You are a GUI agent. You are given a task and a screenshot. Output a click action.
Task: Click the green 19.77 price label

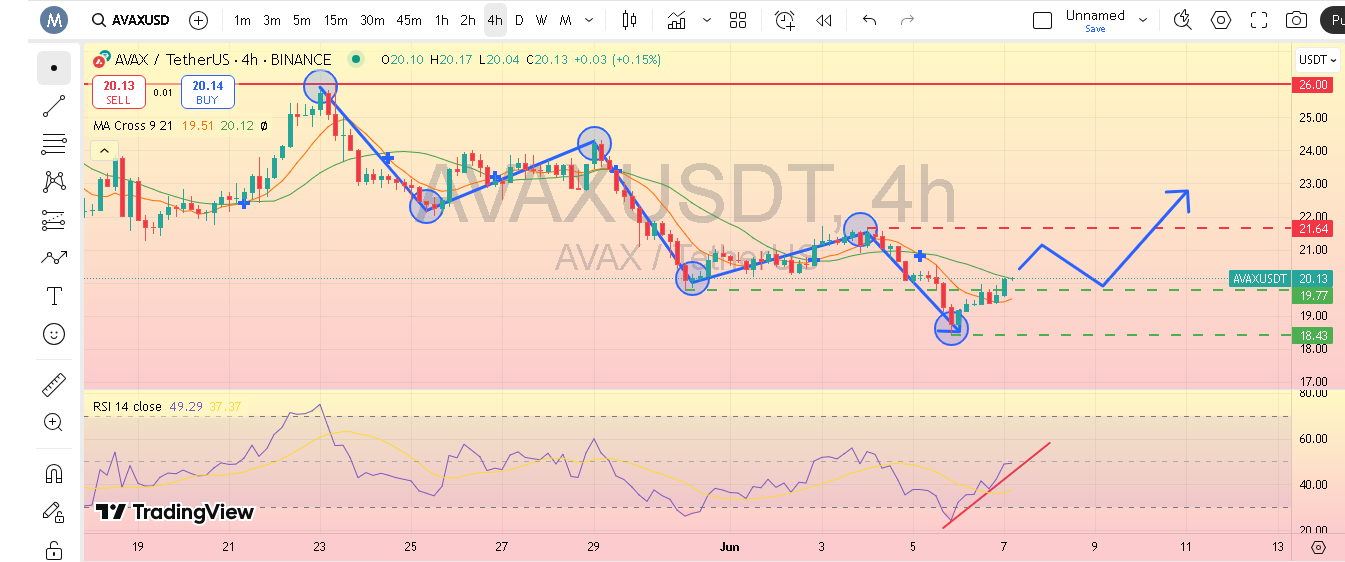pos(1313,296)
